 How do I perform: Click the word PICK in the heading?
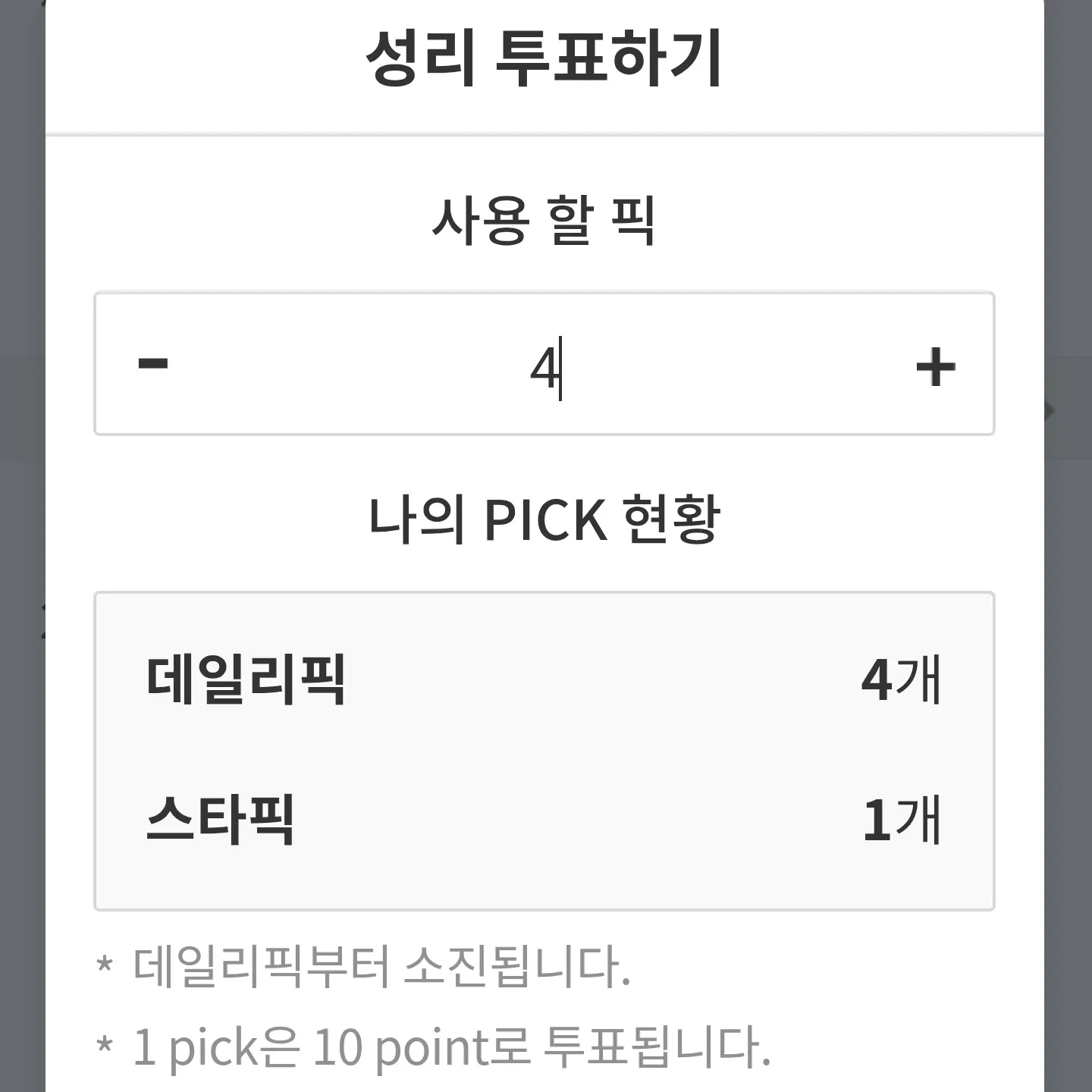point(545,520)
